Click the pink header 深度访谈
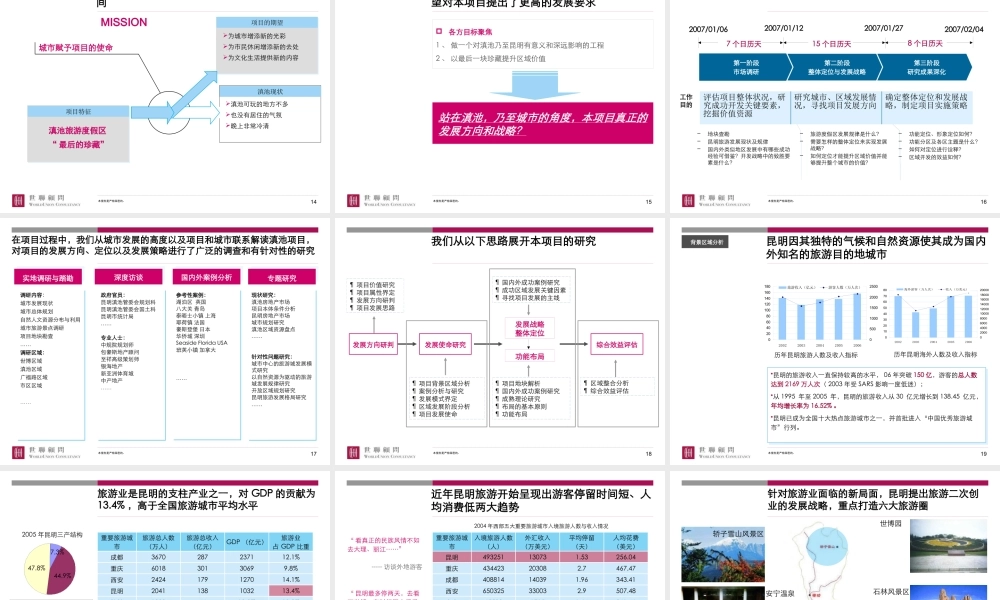Image resolution: width=1000 pixels, height=600 pixels. (129, 277)
